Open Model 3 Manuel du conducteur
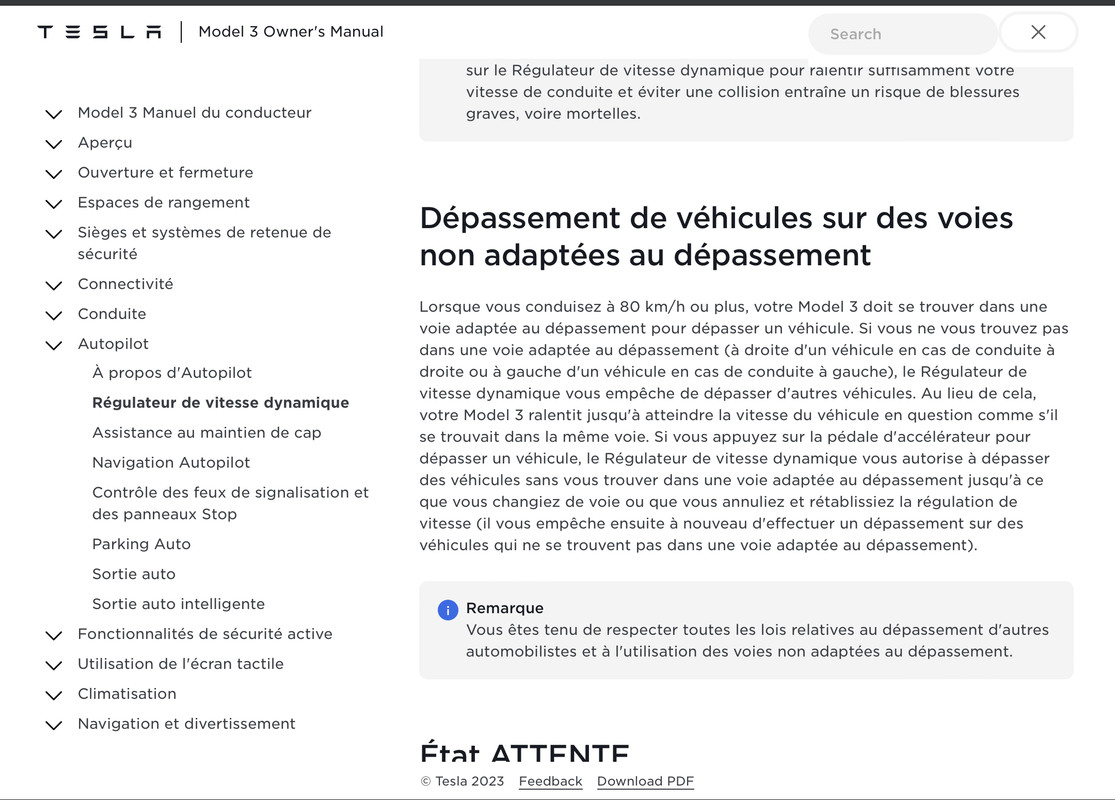1115x800 pixels. tap(194, 112)
